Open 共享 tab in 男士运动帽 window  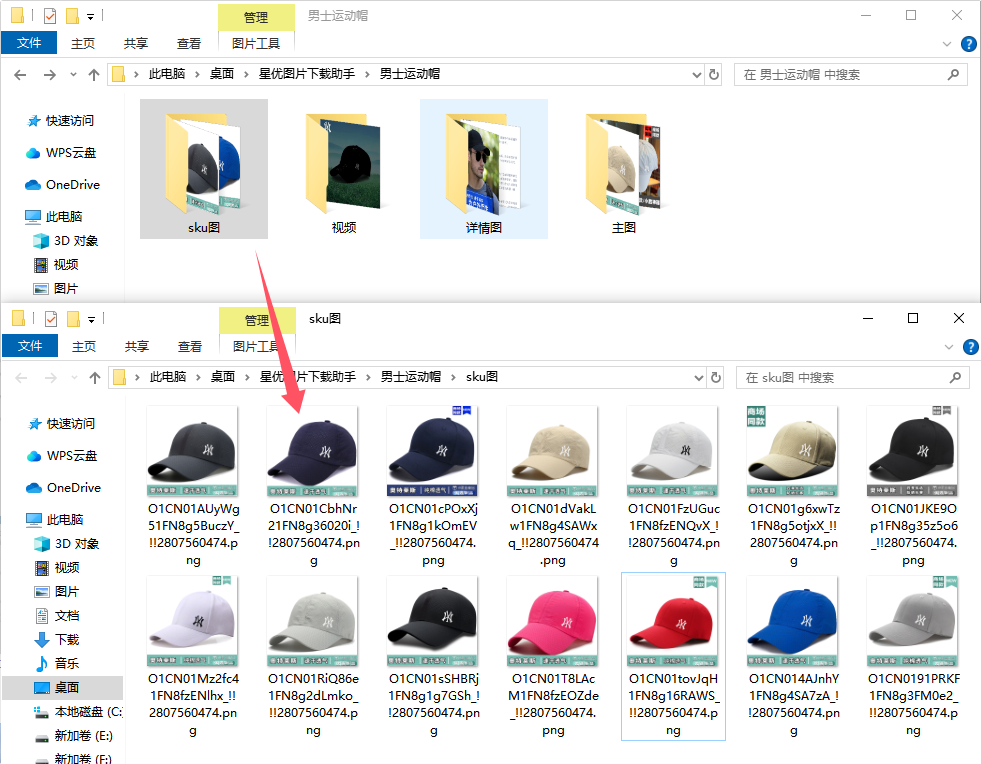(135, 43)
